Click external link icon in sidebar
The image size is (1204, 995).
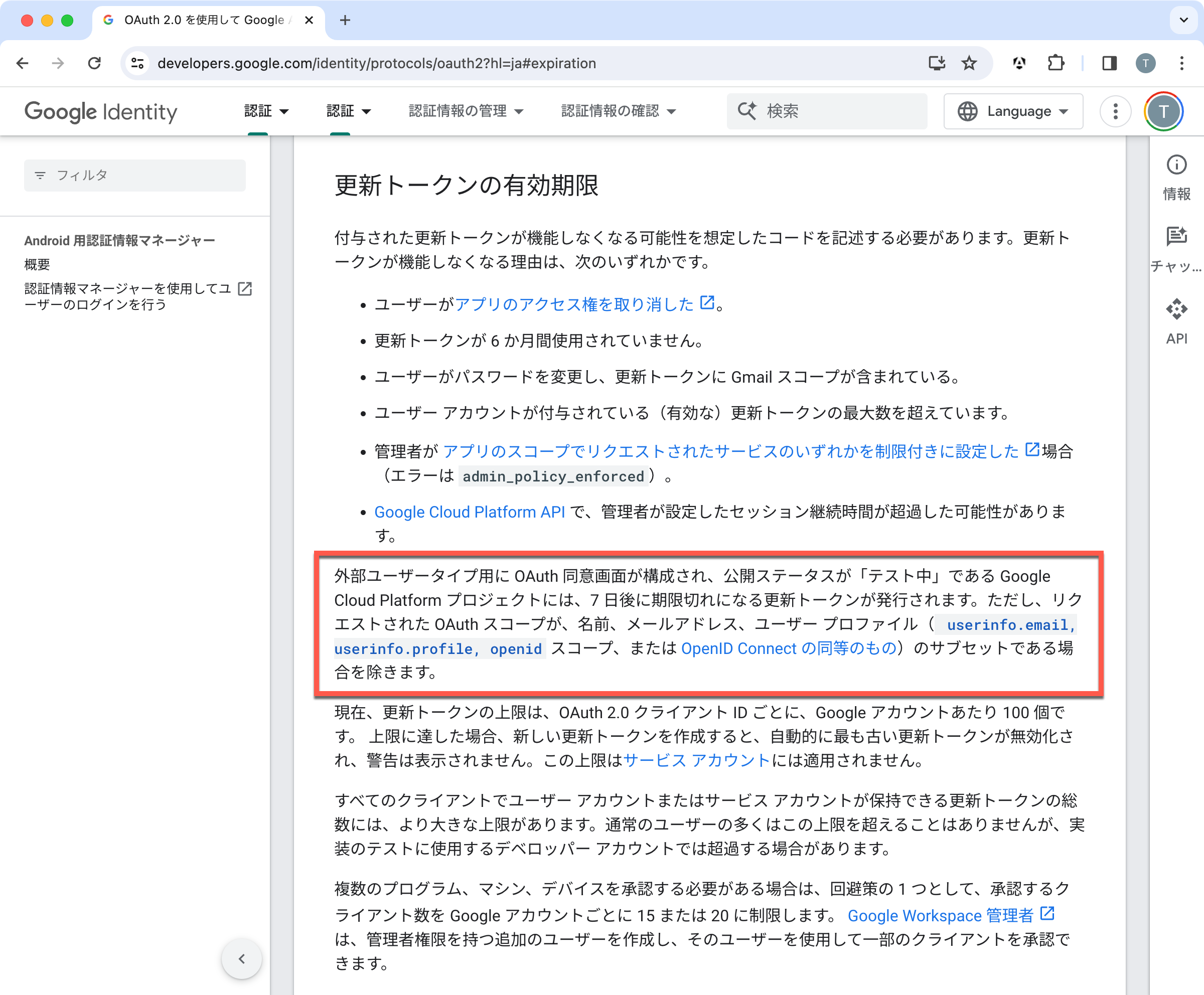tap(245, 288)
